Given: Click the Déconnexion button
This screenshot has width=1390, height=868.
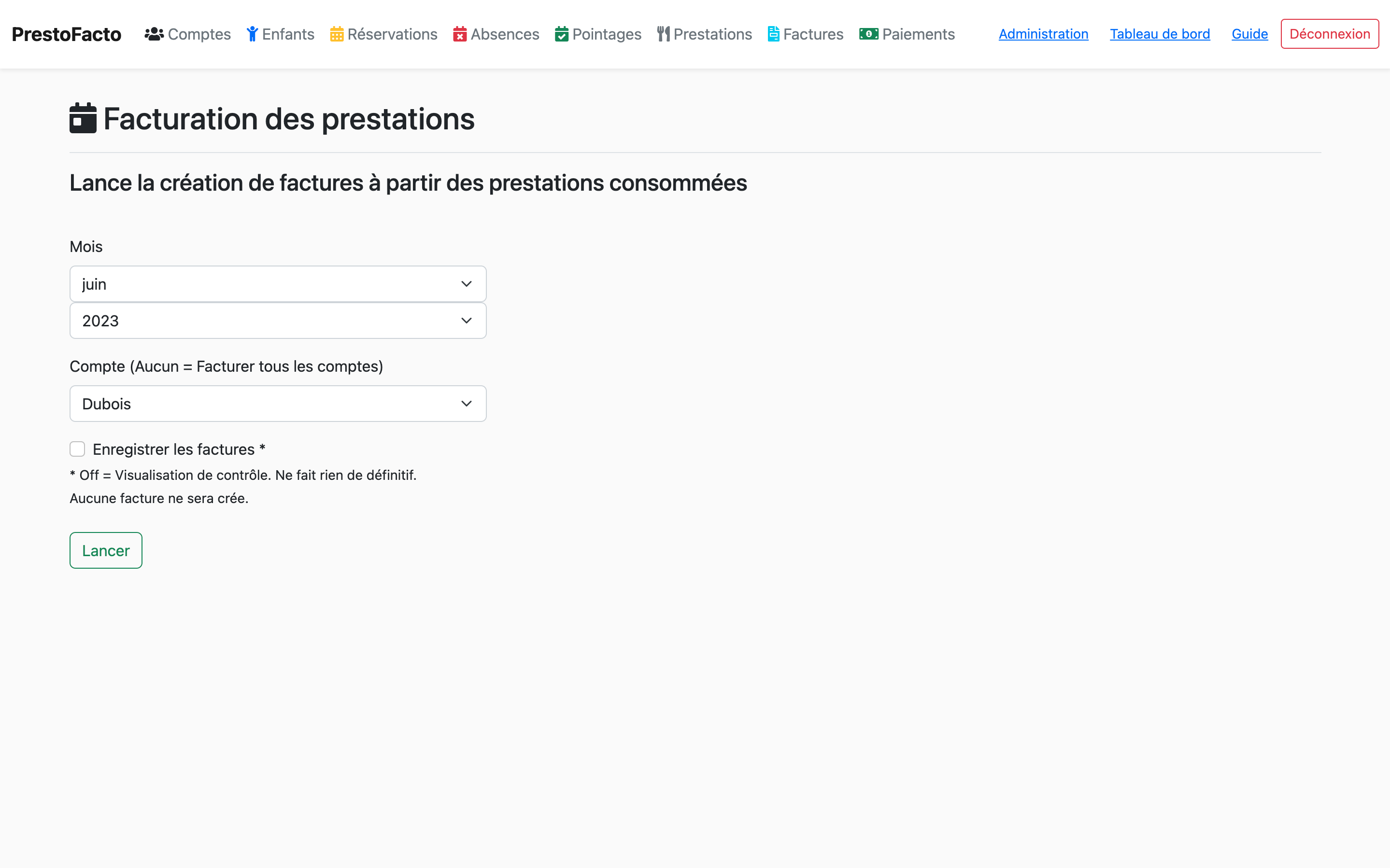Looking at the screenshot, I should pos(1329,34).
